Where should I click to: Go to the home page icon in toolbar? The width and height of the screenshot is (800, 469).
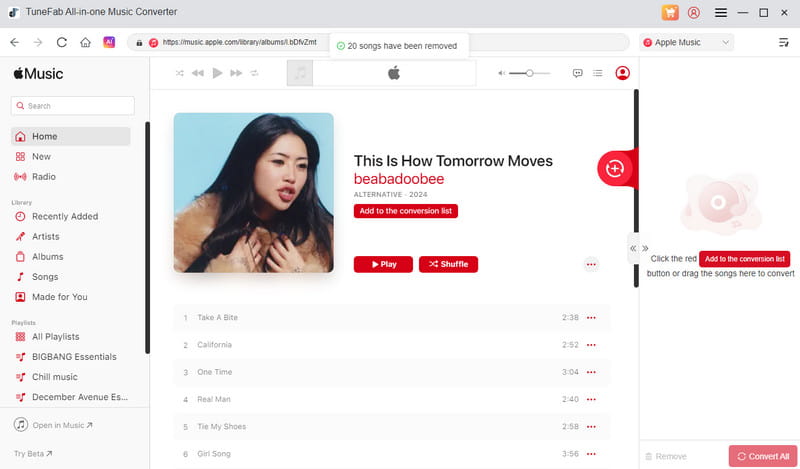click(x=85, y=42)
